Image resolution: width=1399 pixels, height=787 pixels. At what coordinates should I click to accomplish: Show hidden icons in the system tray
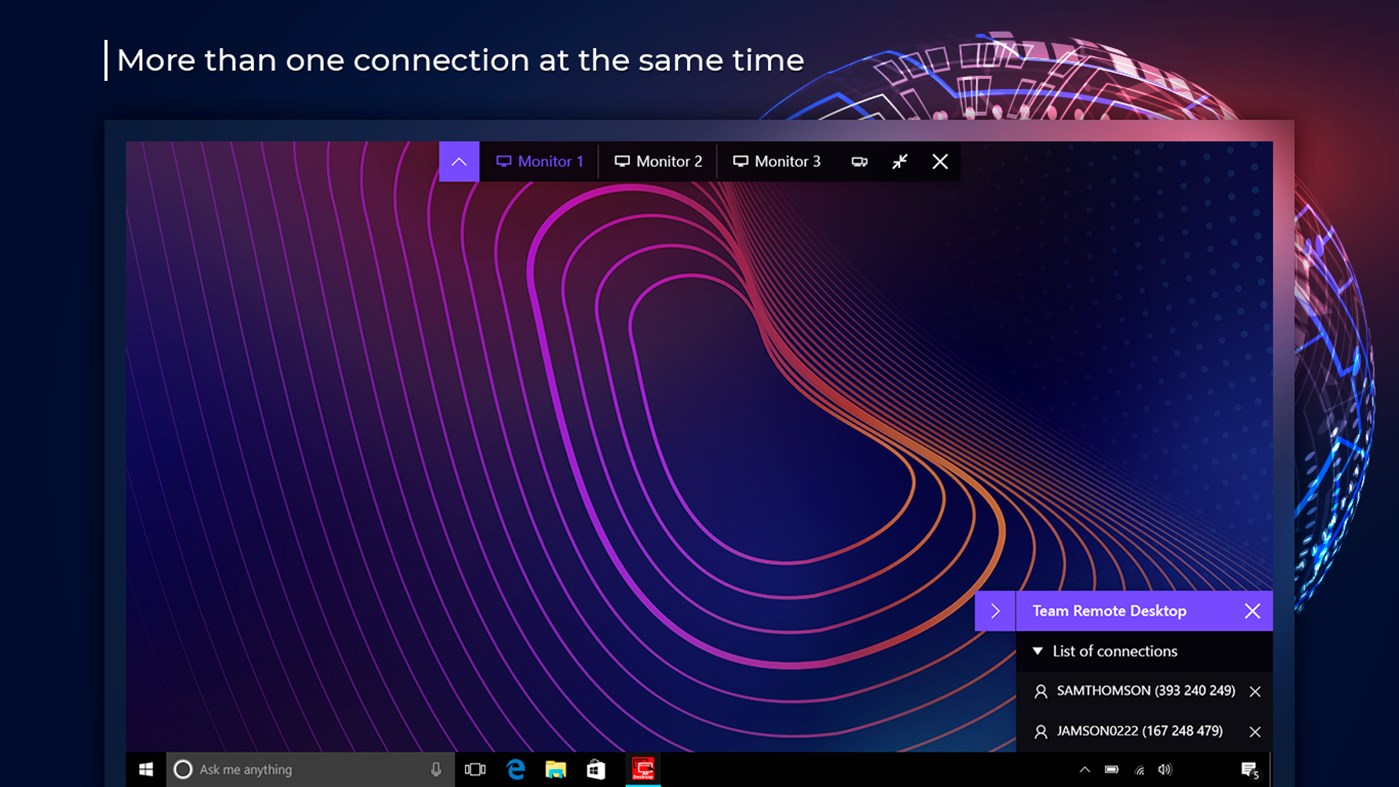pos(1084,769)
